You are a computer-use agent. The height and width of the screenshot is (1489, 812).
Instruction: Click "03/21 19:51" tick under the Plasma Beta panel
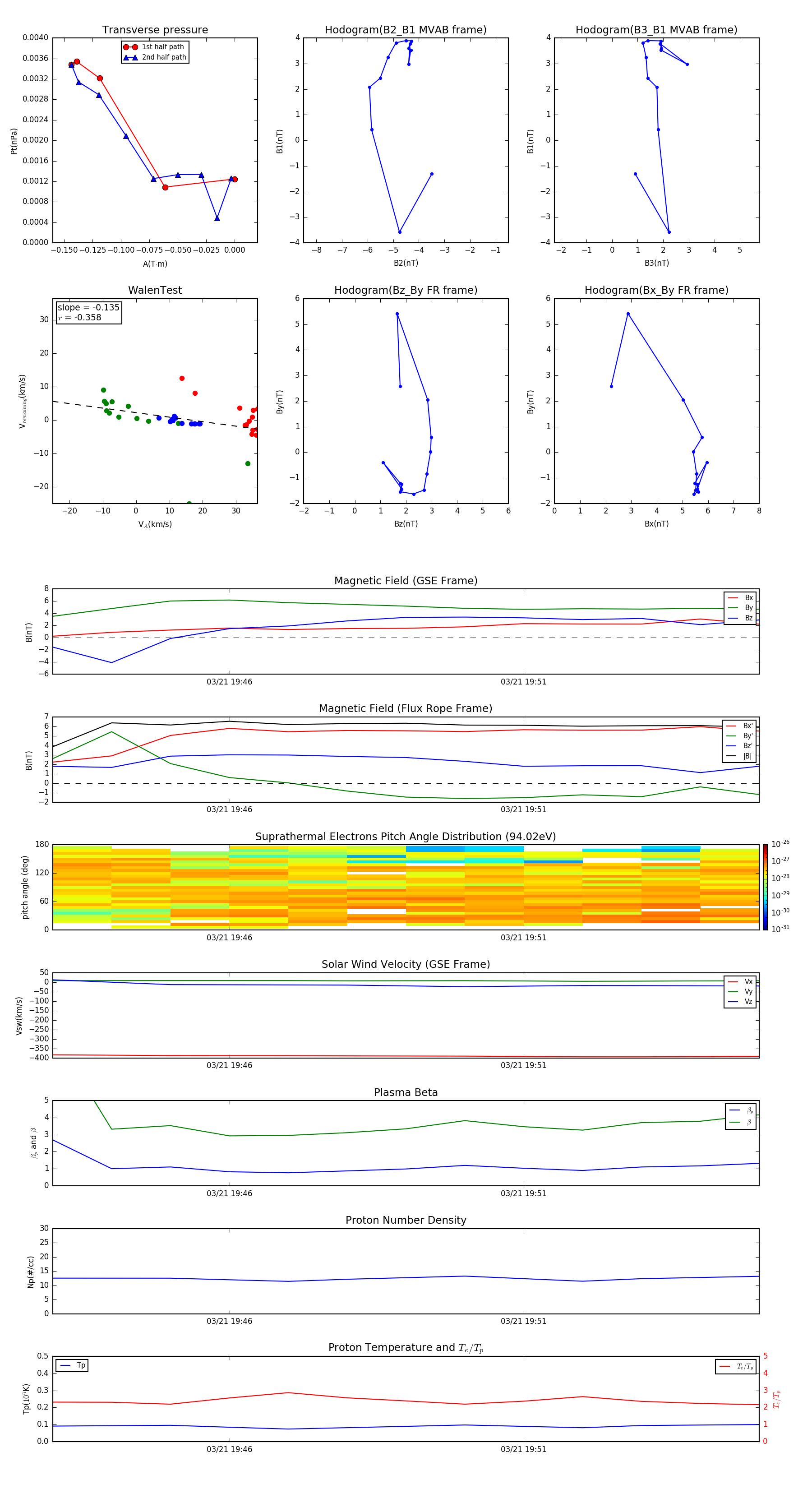[524, 1193]
